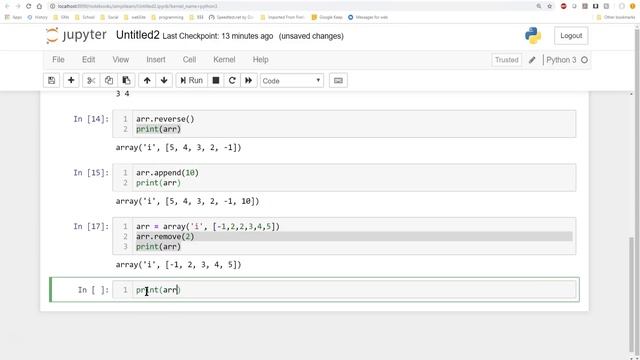Open the programming bookmarks folder
Screen dimensions: 640x360
(x=167, y=17)
